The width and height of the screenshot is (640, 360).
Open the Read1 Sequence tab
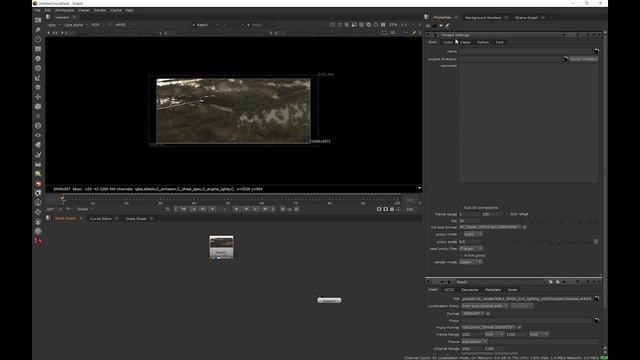(x=469, y=290)
